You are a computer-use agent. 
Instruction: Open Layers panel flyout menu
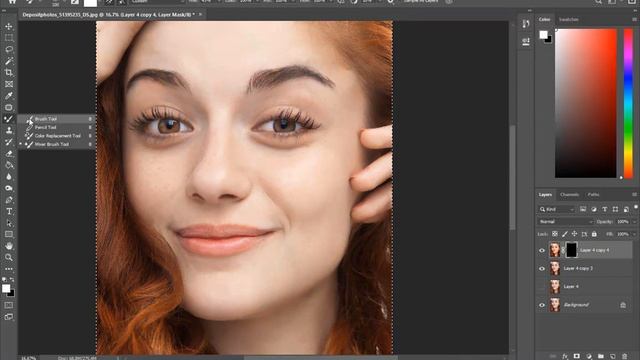[634, 195]
